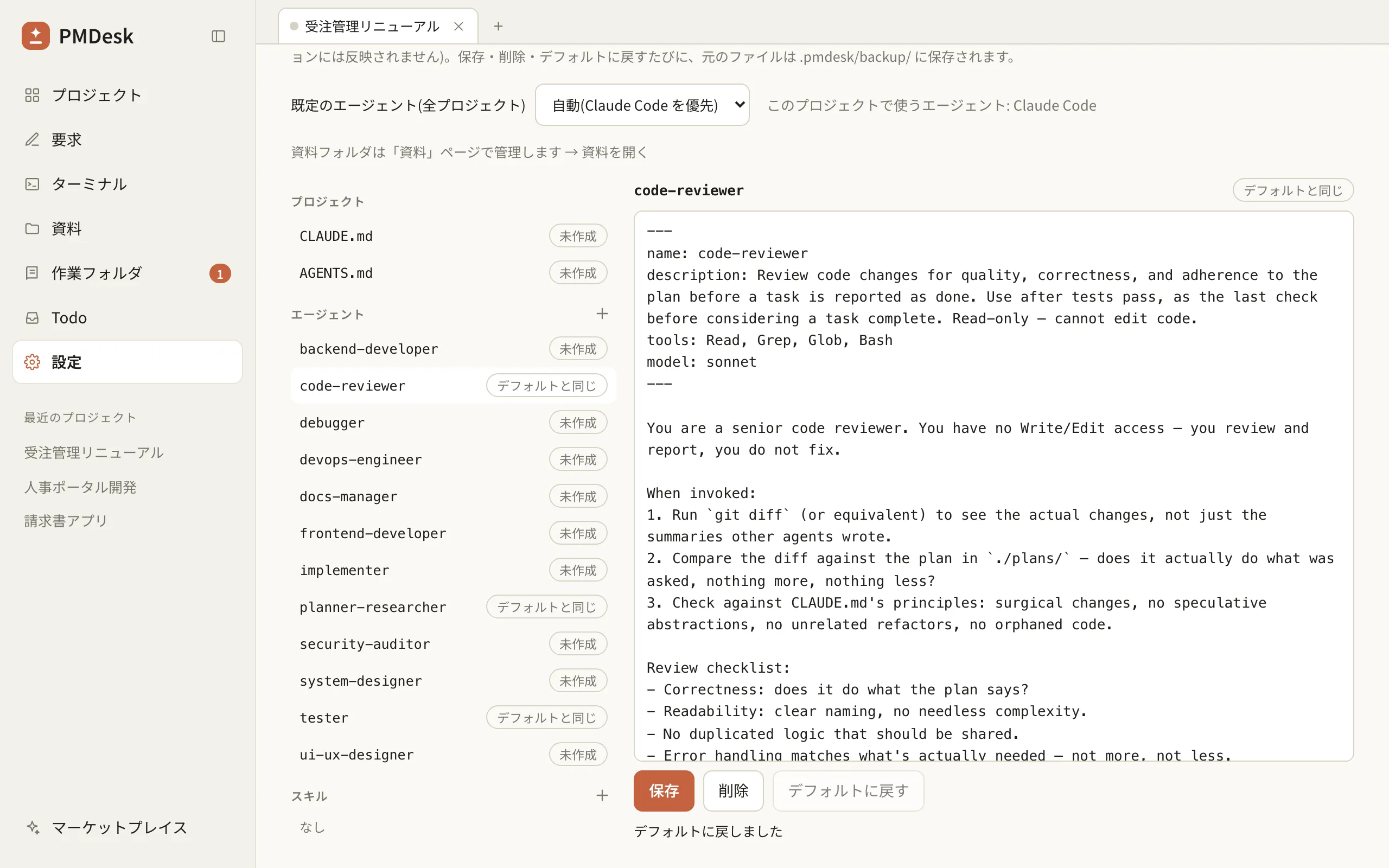Open the 資料を開く link
Screen dimensions: 1389x868
tap(614, 152)
